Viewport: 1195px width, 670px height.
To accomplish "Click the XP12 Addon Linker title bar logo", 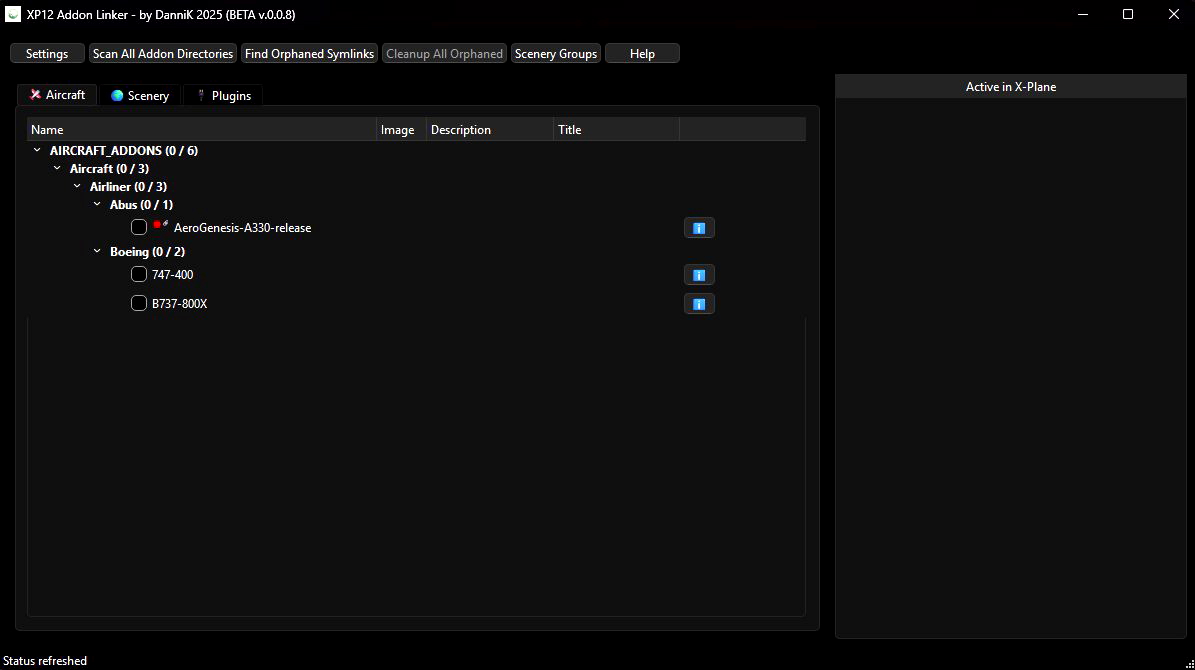I will (13, 14).
